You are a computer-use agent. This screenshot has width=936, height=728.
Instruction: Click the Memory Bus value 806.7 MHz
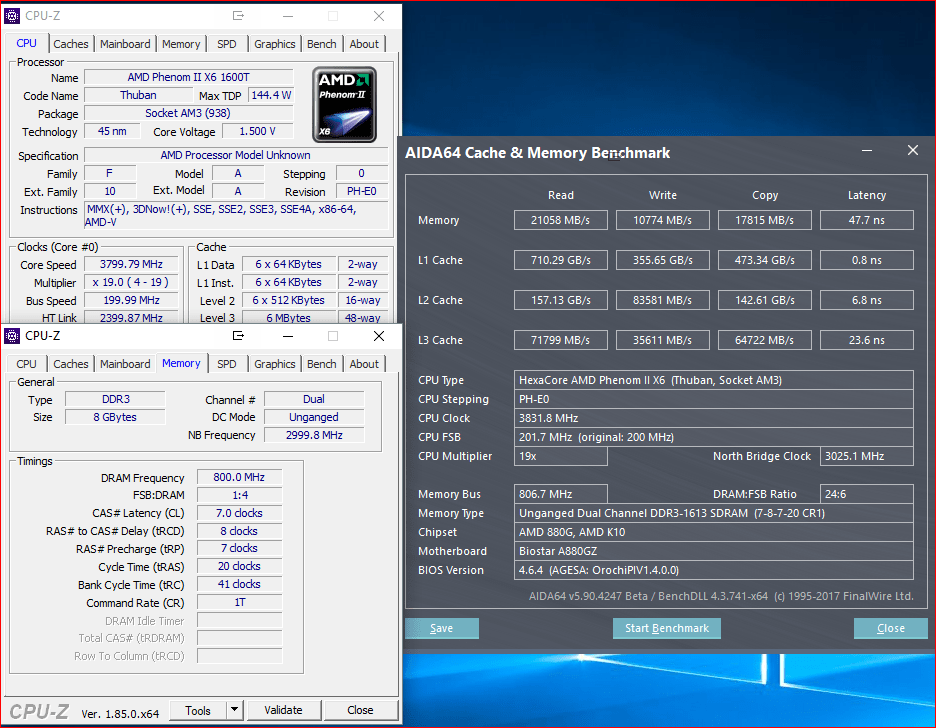(x=561, y=494)
